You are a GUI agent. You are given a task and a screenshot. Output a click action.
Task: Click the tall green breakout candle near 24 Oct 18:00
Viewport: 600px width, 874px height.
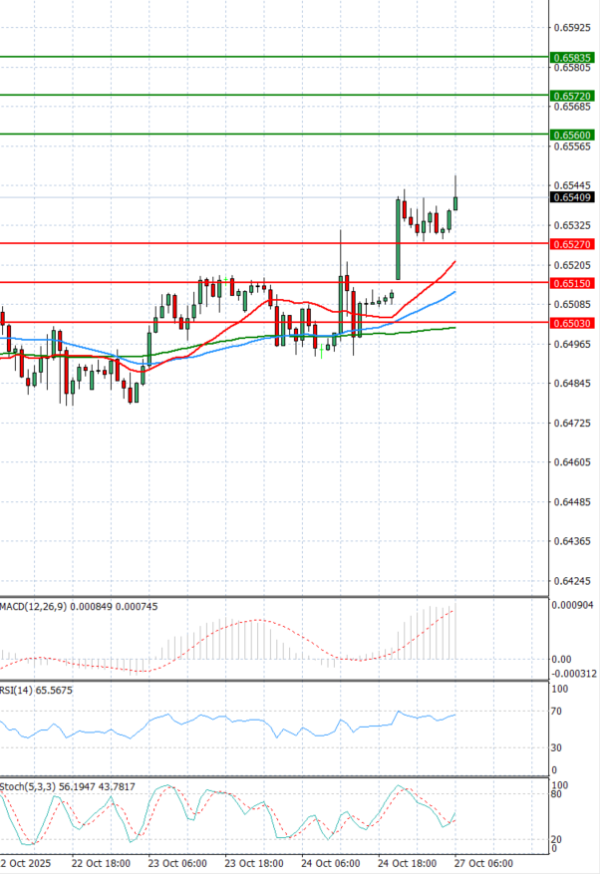pyautogui.click(x=398, y=238)
